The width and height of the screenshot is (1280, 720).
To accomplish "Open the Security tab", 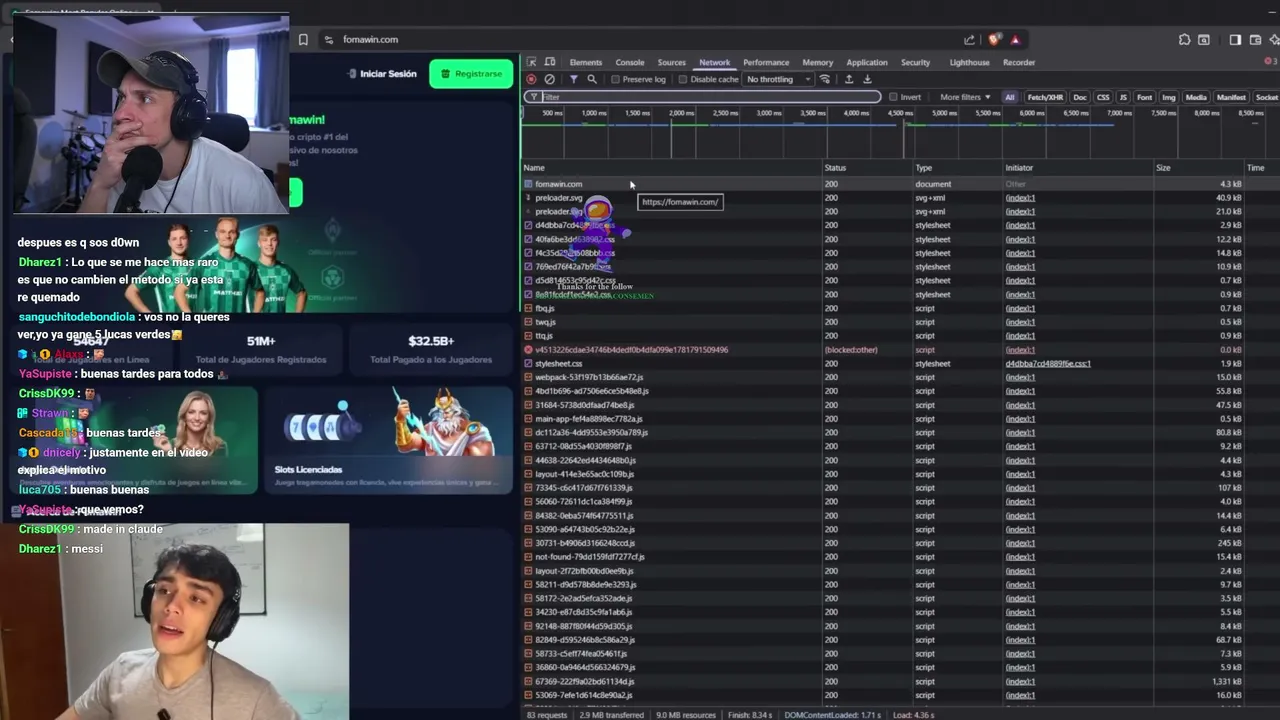I will pos(915,62).
